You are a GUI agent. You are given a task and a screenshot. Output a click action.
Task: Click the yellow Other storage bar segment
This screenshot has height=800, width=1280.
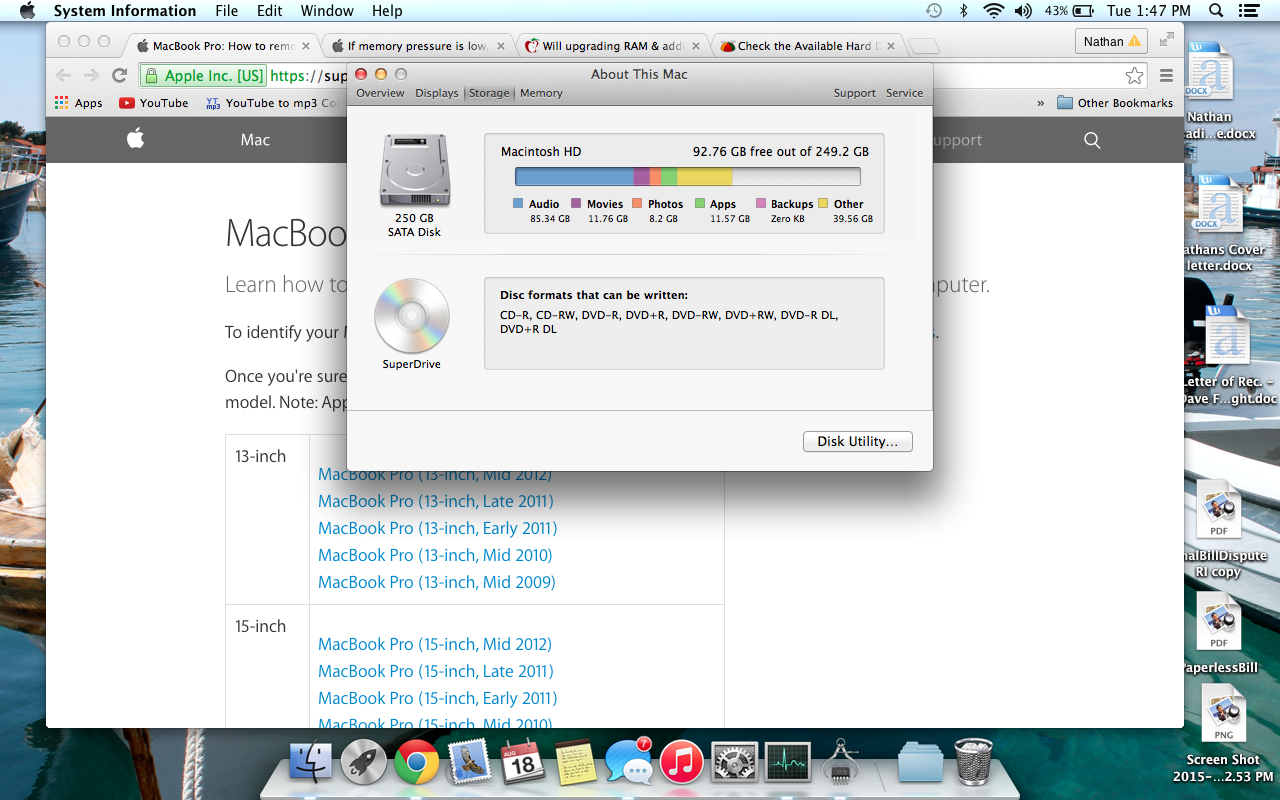pos(705,177)
